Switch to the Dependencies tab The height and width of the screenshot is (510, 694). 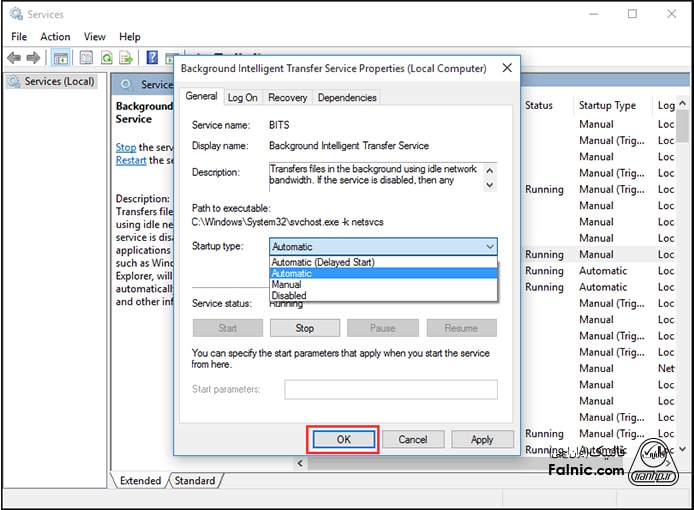coord(347,97)
